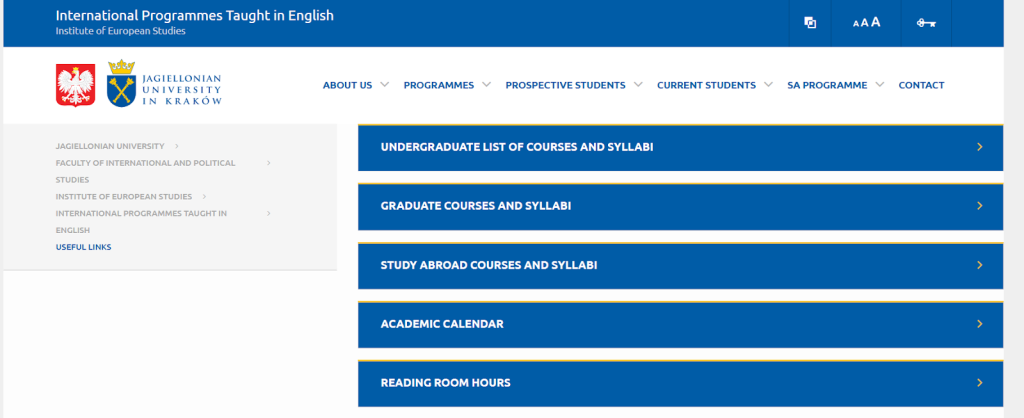Click the Jagiellonian University crest logo
This screenshot has width=1024, height=418.
(x=121, y=84)
